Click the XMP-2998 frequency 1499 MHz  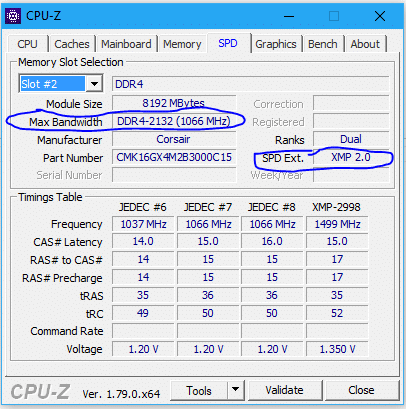click(337, 224)
